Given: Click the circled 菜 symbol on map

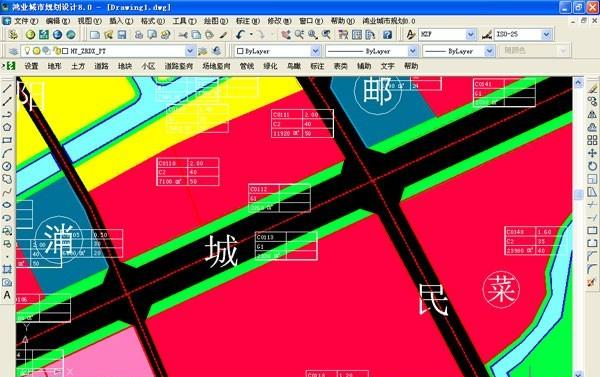Looking at the screenshot, I should pyautogui.click(x=501, y=289).
